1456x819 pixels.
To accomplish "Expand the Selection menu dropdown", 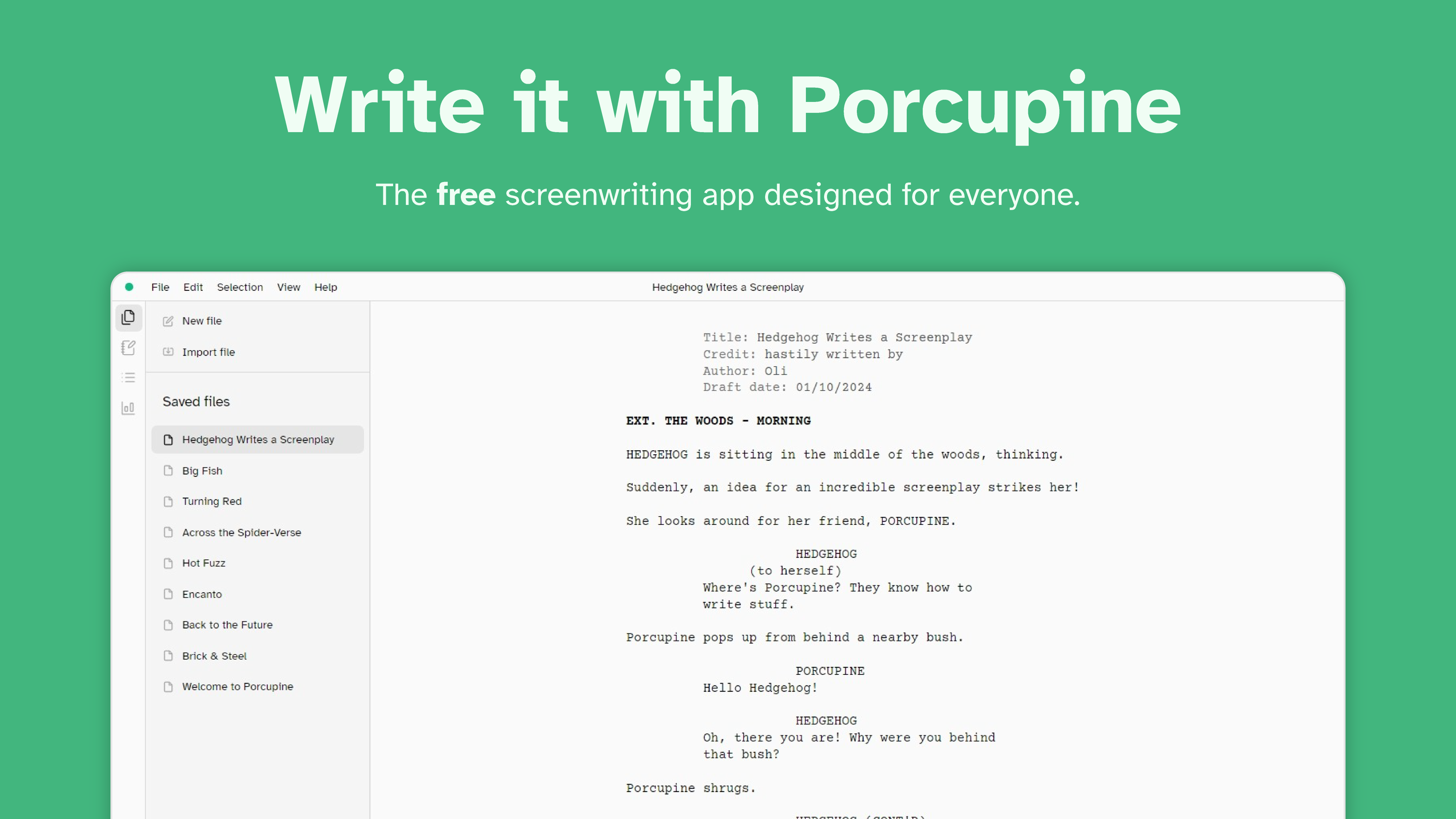I will pos(240,287).
